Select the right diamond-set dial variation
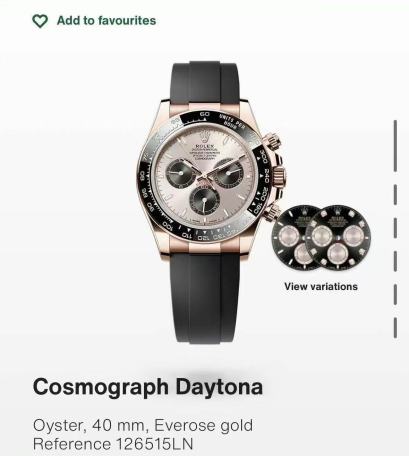Screen dimensions: 409x456 (x=338, y=238)
